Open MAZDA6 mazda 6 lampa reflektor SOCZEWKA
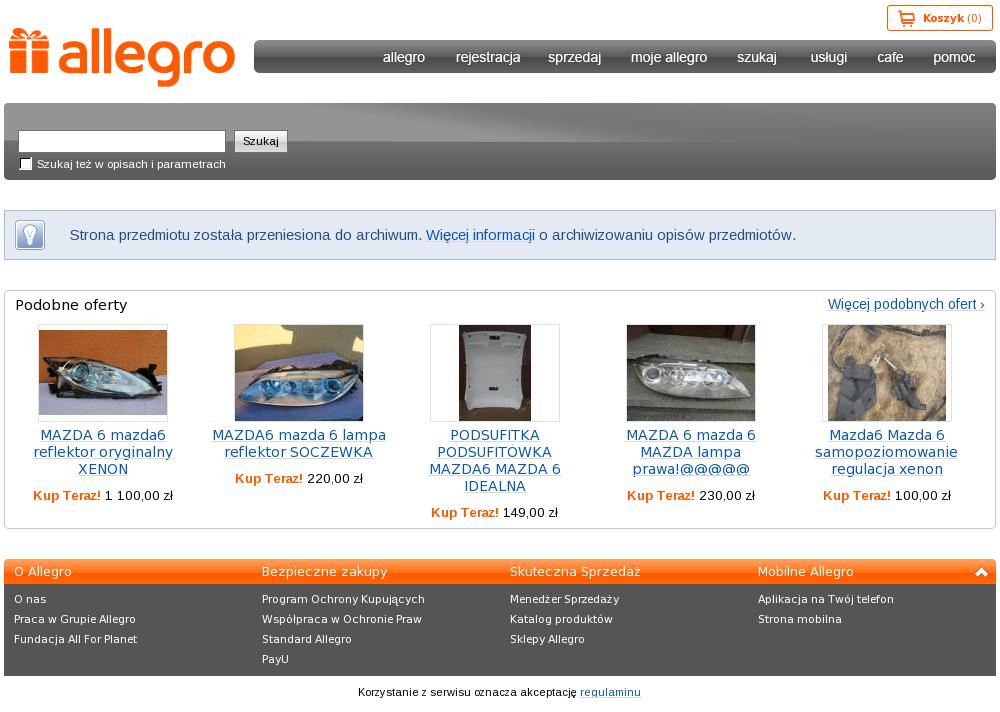The height and width of the screenshot is (712, 1000). pos(298,443)
